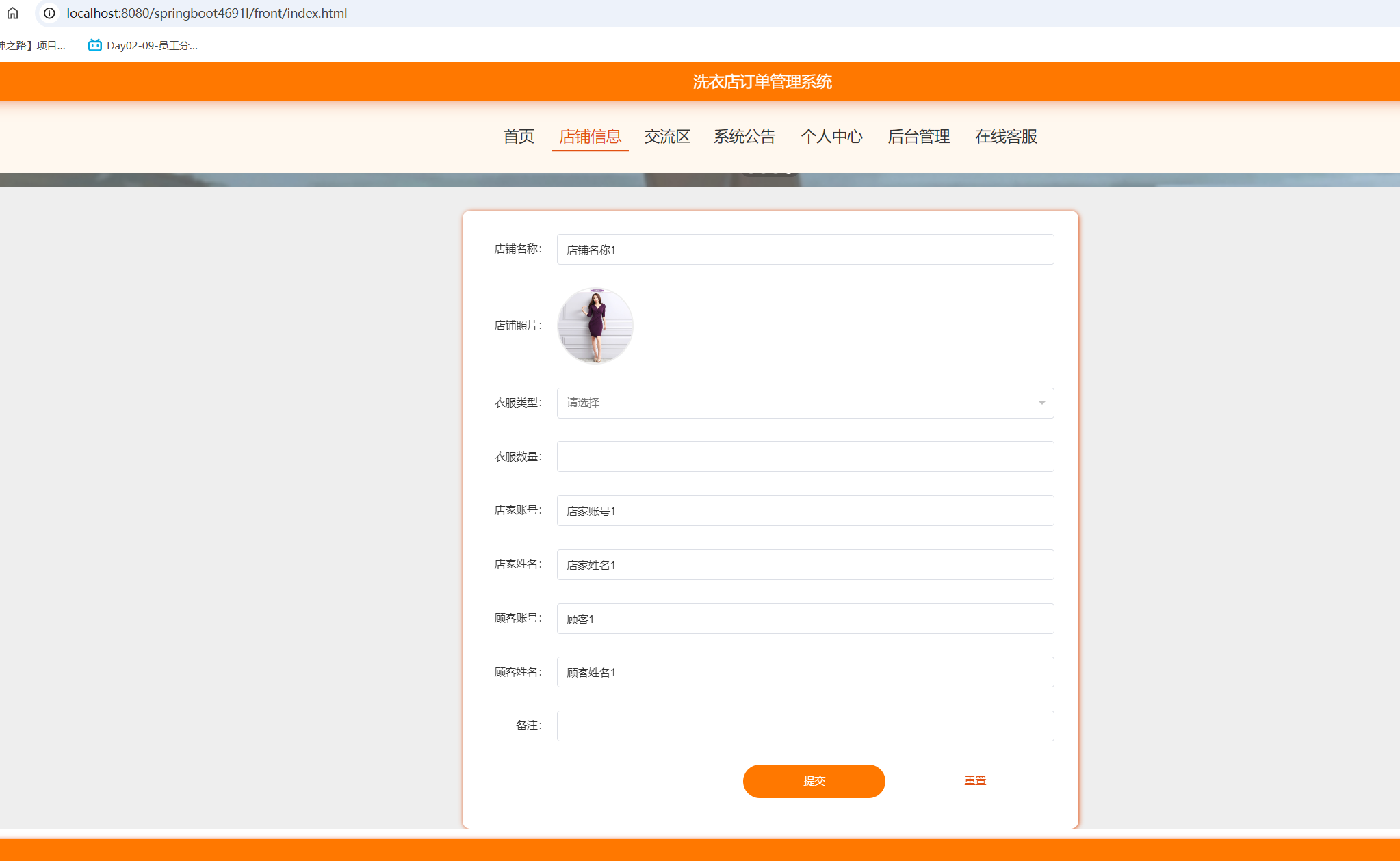
Task: Click the 店铺名称1 input field
Action: tap(805, 249)
